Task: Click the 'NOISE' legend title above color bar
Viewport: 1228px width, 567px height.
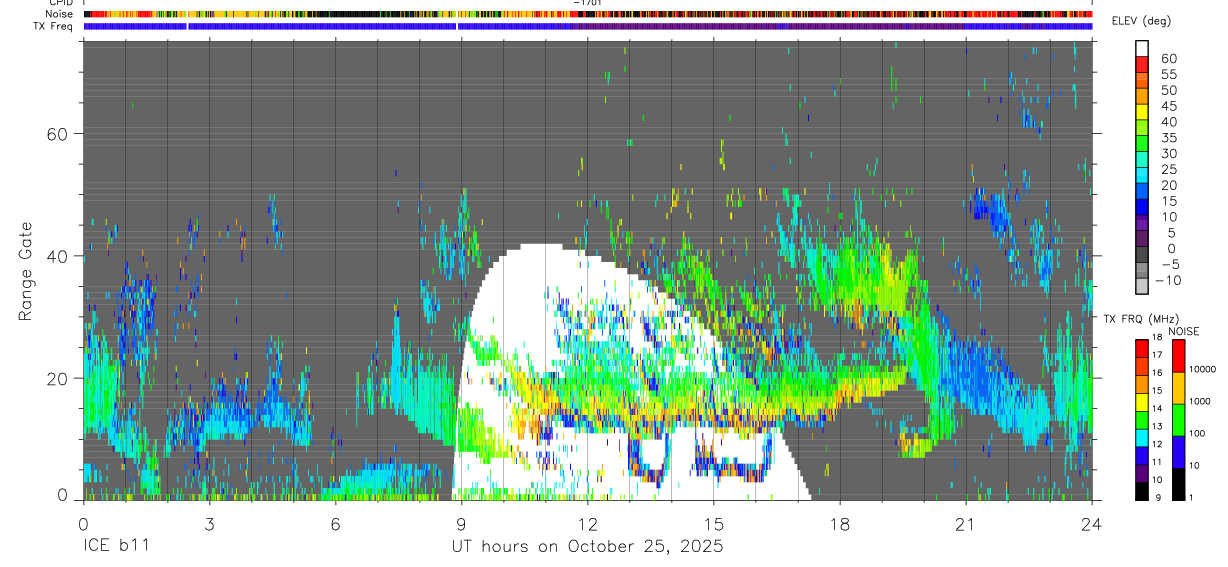Action: [x=1183, y=331]
